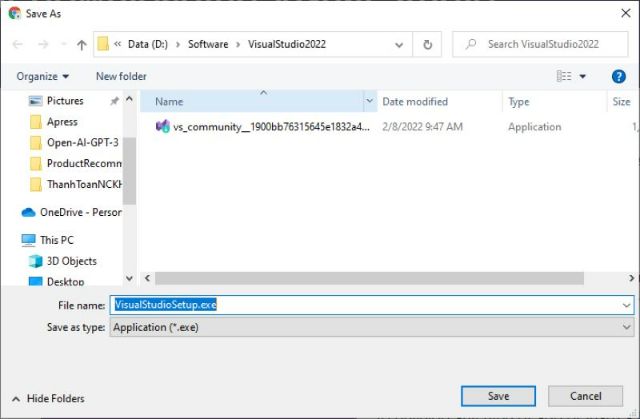Open 3D Objects in navigation pane
This screenshot has height=419, width=640.
(63, 261)
